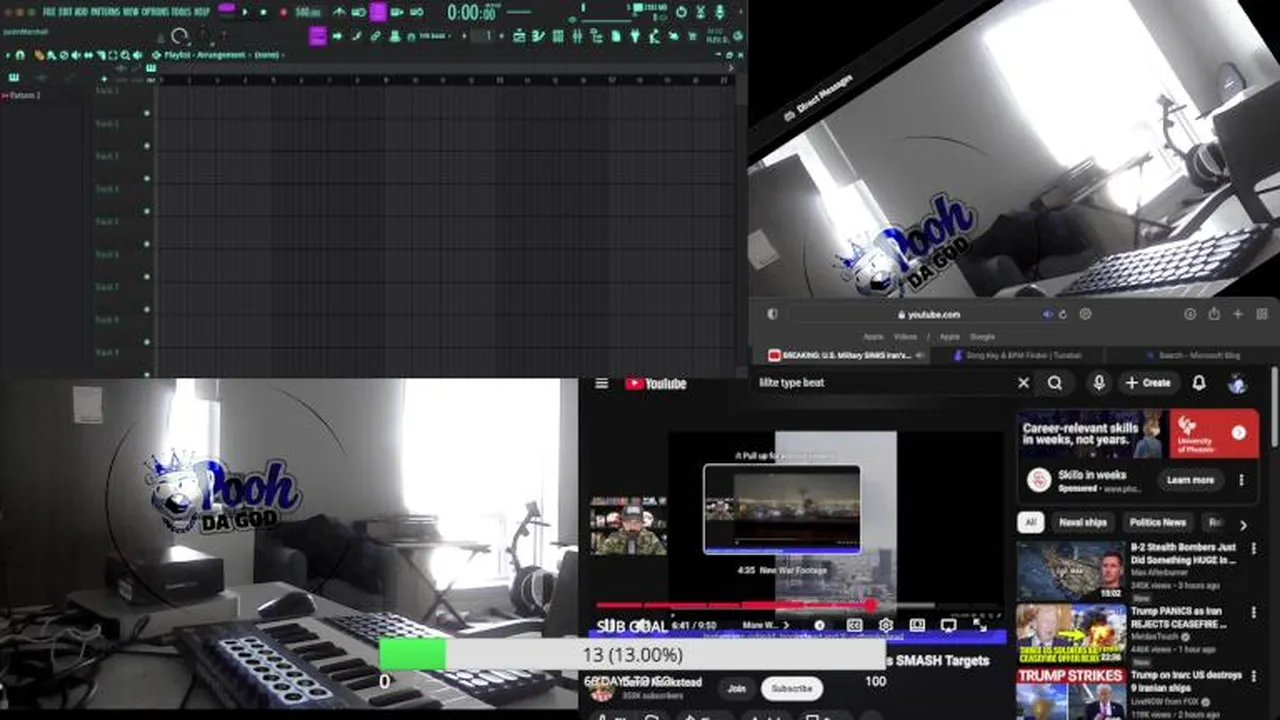
Task: Clear the YouTube search text with X
Action: 1023,382
